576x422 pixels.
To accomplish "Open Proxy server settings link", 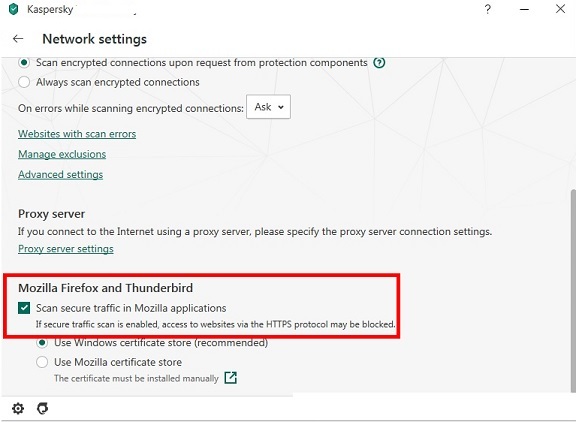I will [x=66, y=249].
